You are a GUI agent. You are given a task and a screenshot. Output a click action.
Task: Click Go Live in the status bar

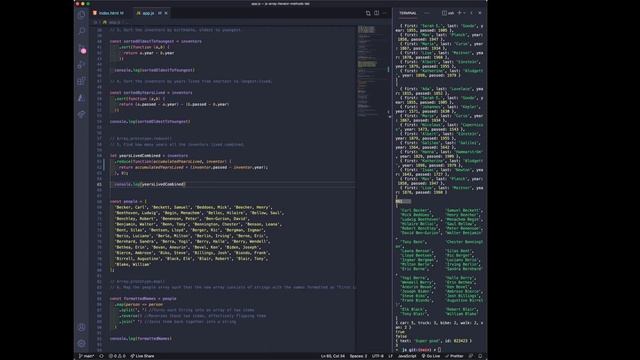tap(431, 356)
